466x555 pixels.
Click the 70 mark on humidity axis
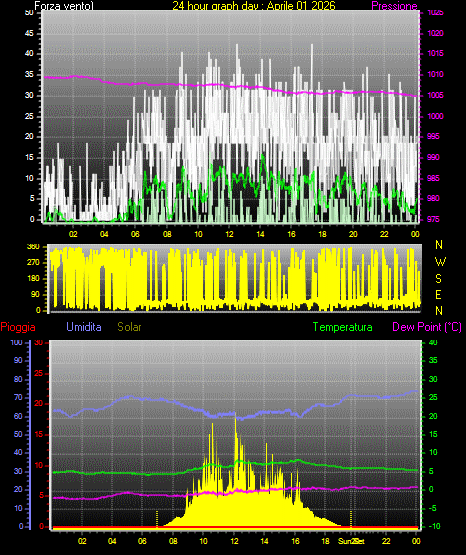tap(18, 397)
